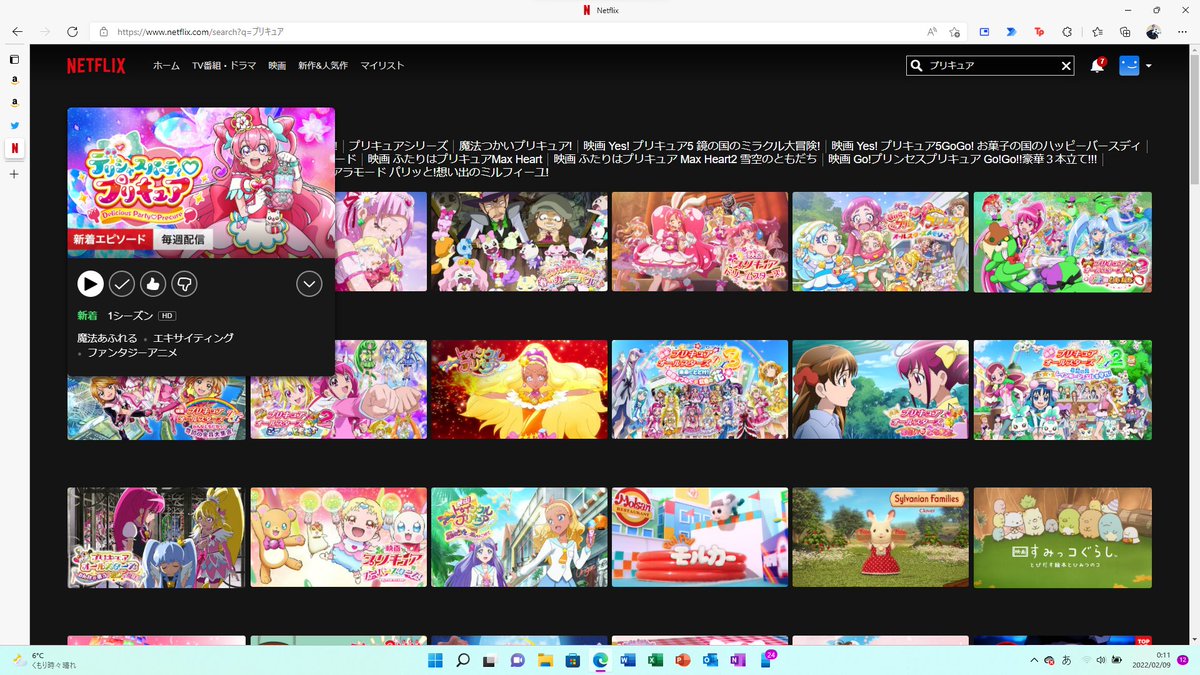Click the thumbs-up rating icon
Screen dimensions: 1200x675
tap(153, 284)
